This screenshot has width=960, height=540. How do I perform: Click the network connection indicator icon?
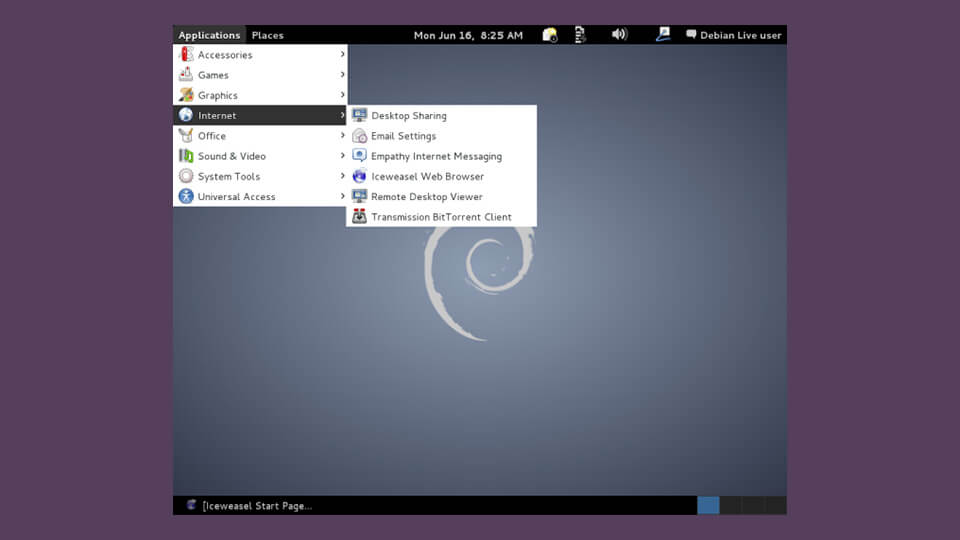coord(662,34)
